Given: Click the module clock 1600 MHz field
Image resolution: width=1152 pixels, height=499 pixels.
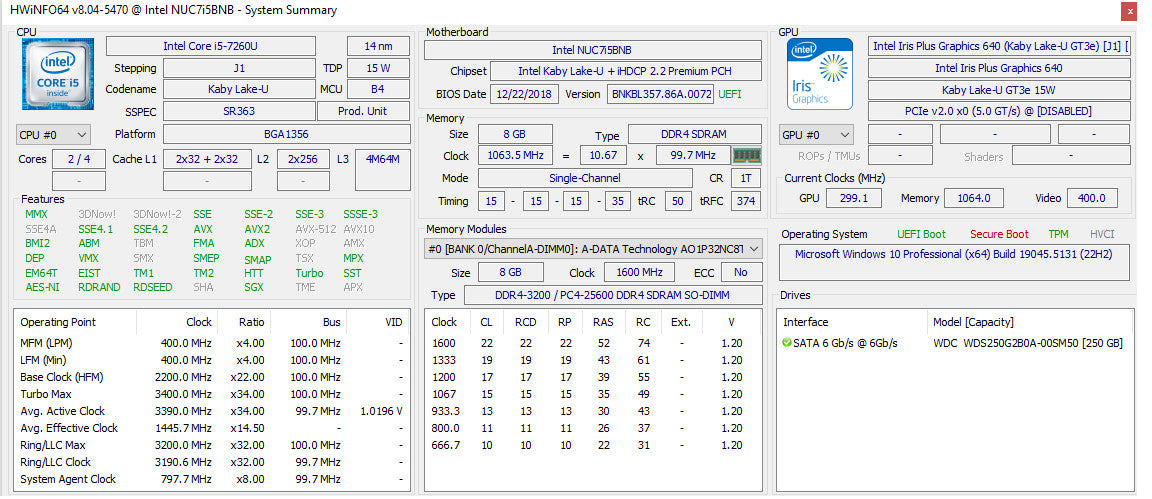Looking at the screenshot, I should 639,273.
